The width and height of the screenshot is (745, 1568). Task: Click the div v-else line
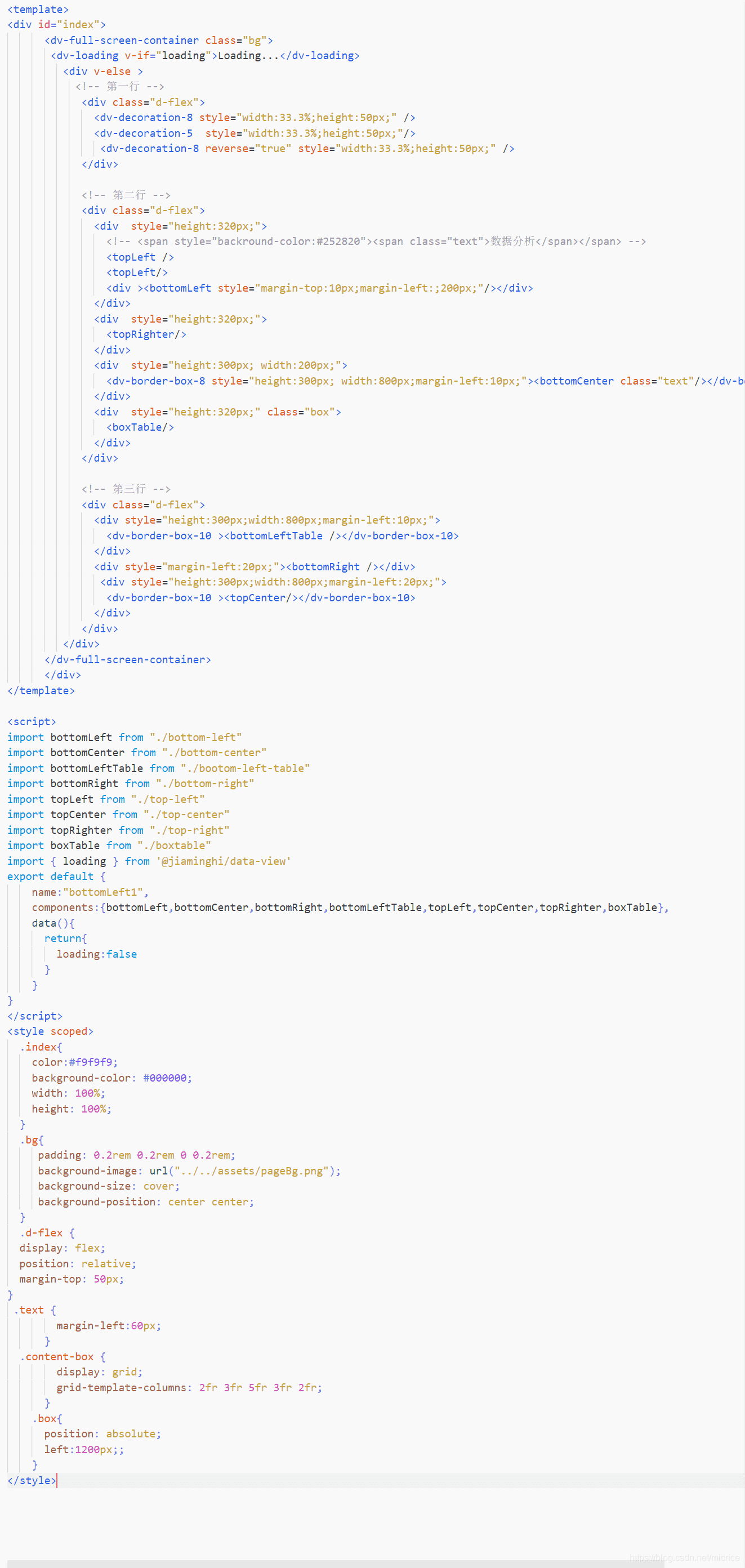103,71
